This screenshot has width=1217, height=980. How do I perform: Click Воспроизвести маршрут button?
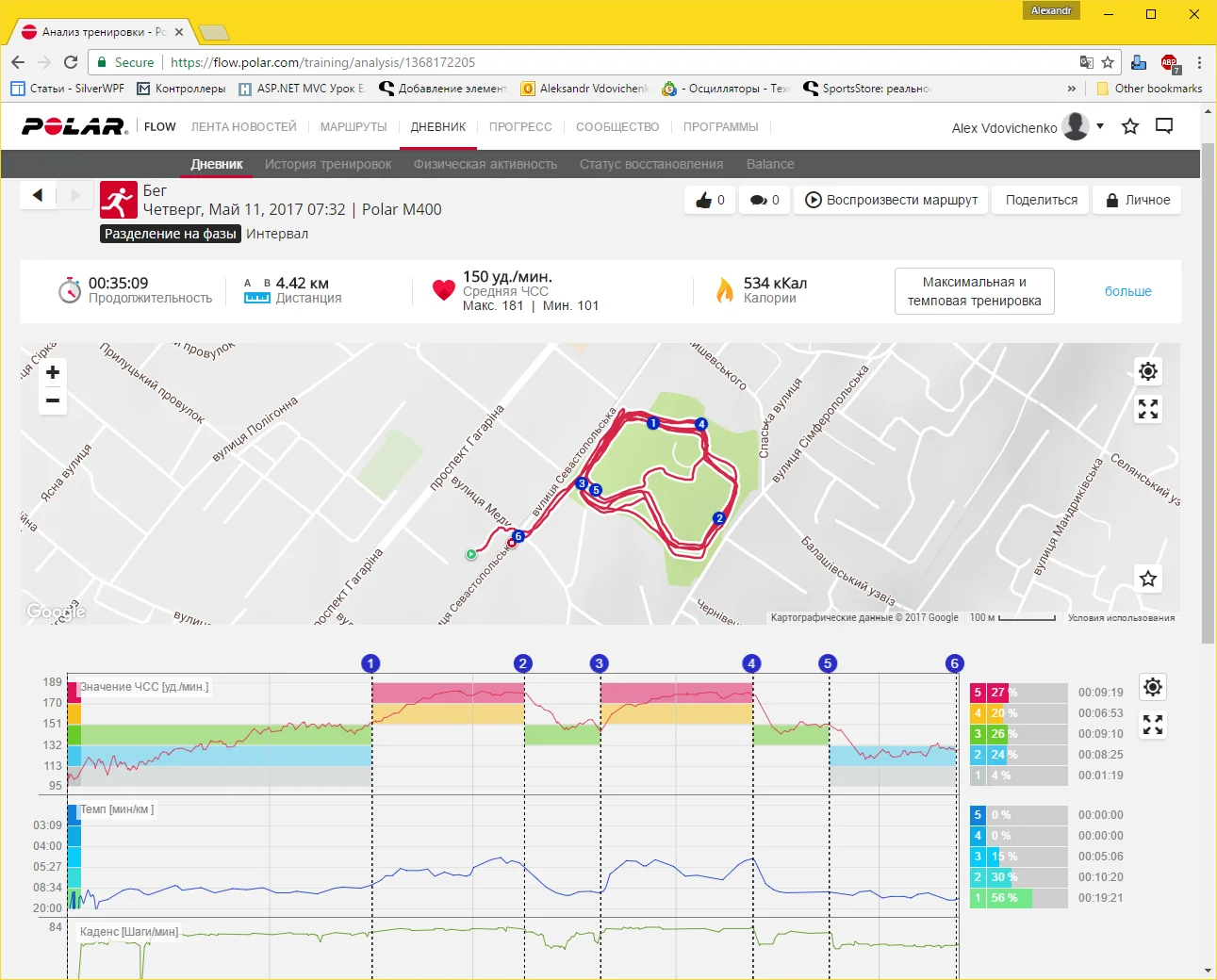pos(891,200)
